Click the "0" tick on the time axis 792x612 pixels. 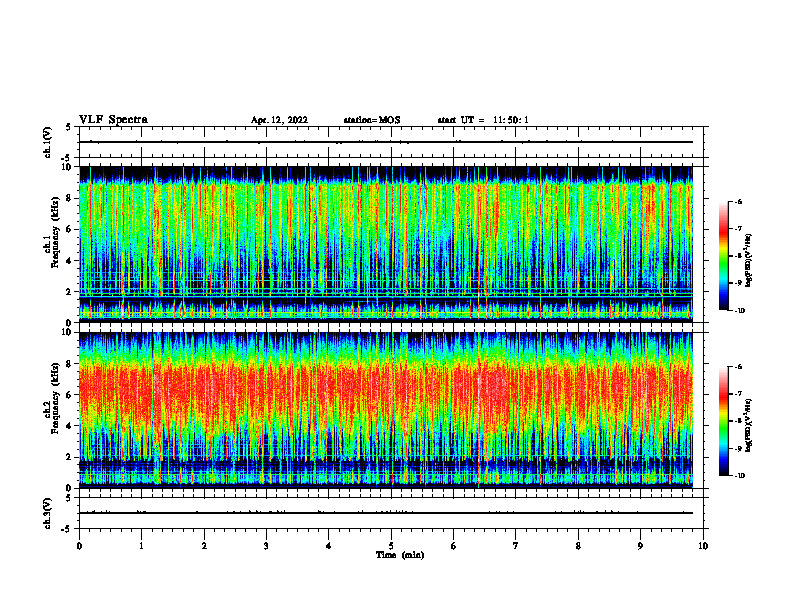(x=79, y=546)
